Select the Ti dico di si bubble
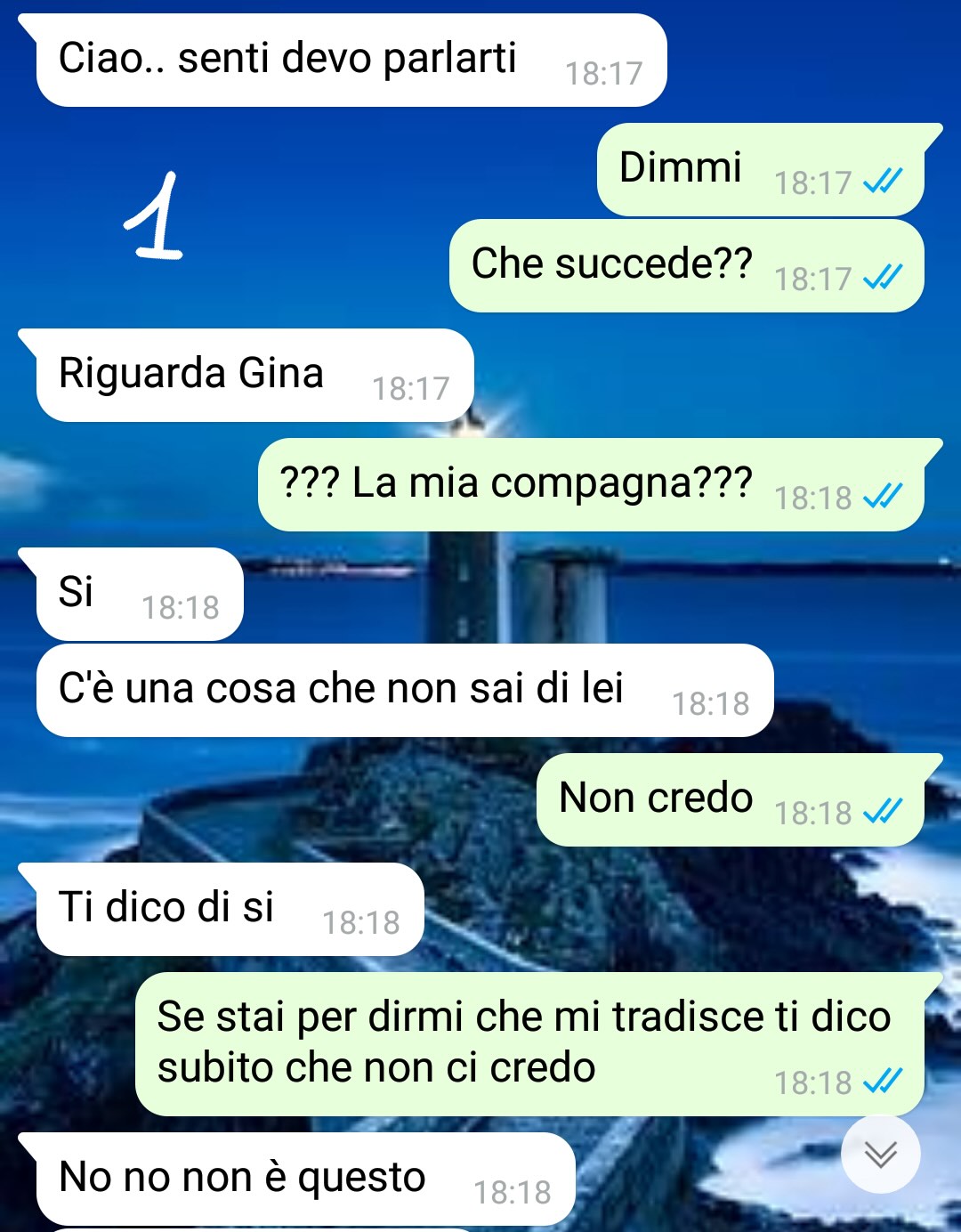This screenshot has height=1232, width=961. click(x=229, y=909)
